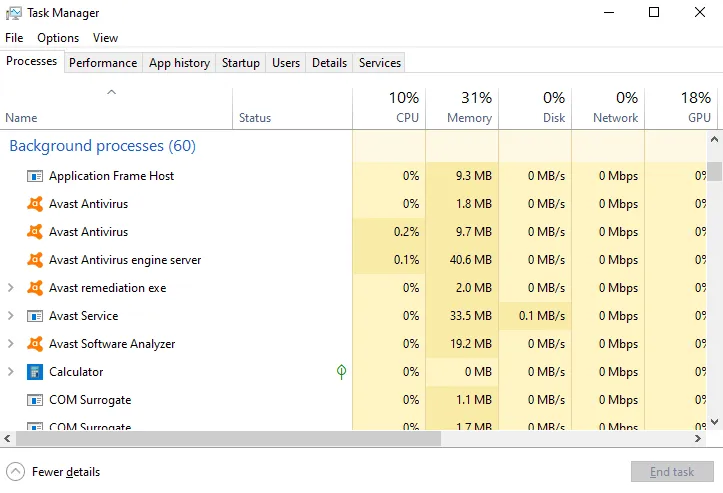Click the Calculator app icon
This screenshot has height=493, width=723.
point(35,372)
